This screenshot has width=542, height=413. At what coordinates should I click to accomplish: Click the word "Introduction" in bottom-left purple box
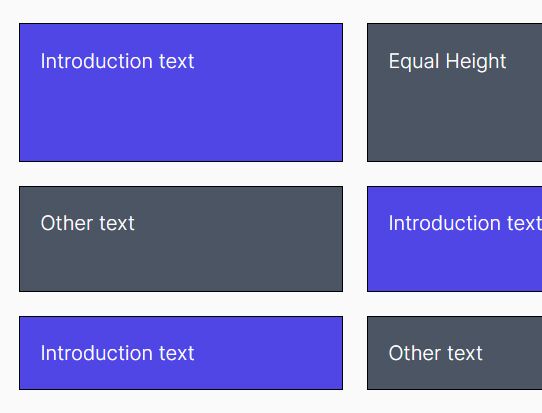click(x=96, y=353)
